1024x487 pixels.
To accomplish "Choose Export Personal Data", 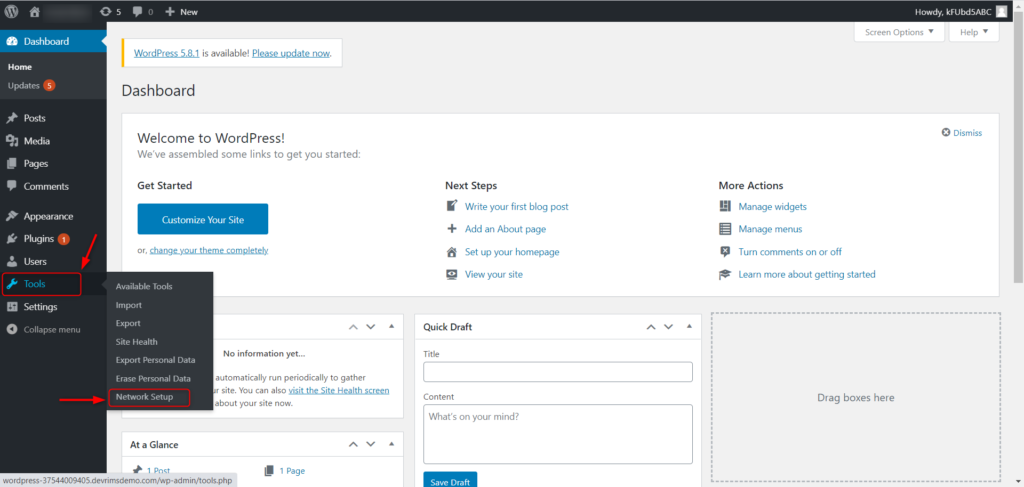I will (155, 360).
